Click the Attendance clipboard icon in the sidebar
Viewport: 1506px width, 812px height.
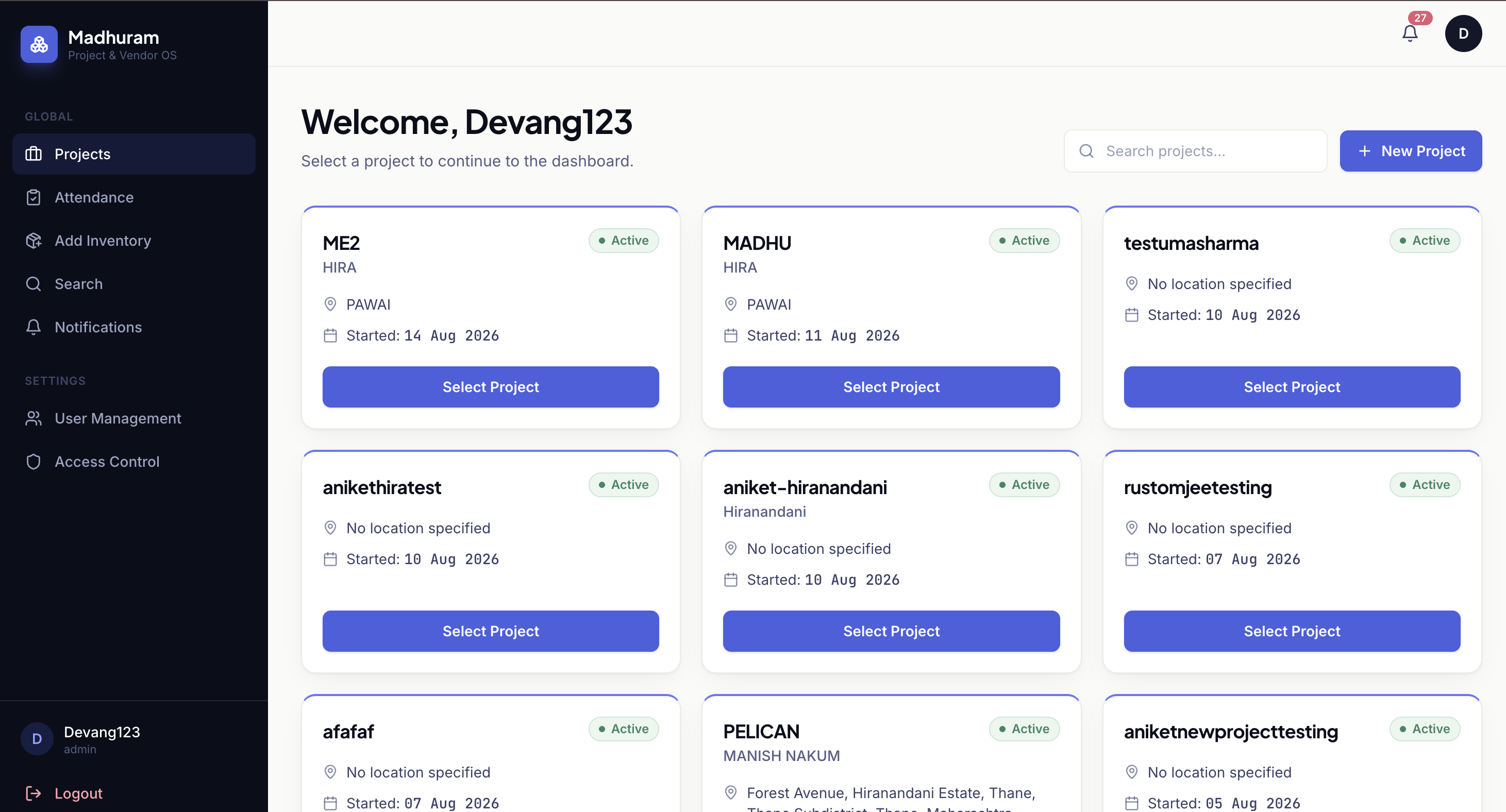[x=34, y=198]
